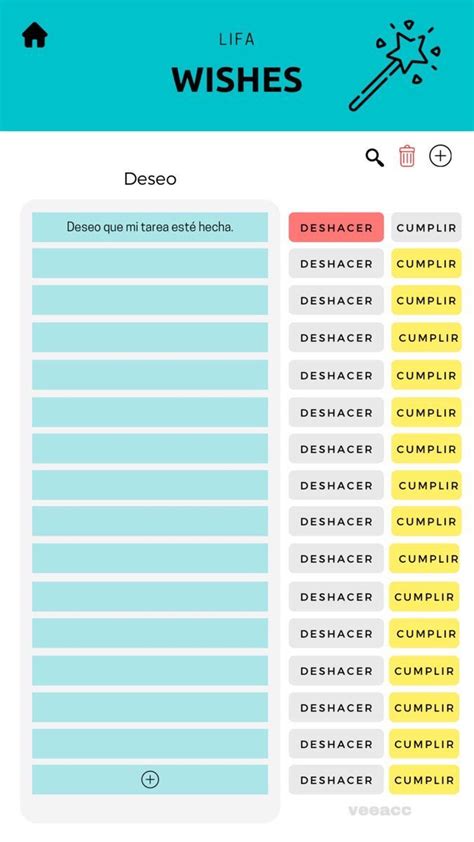This screenshot has width=474, height=842.
Task: Click CUMPLIR in the third row
Action: 426,300
